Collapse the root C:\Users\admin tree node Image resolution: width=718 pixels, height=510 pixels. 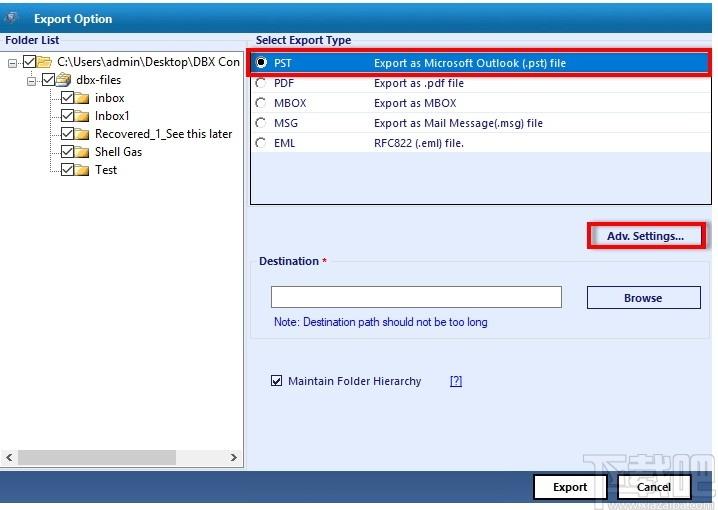12,63
